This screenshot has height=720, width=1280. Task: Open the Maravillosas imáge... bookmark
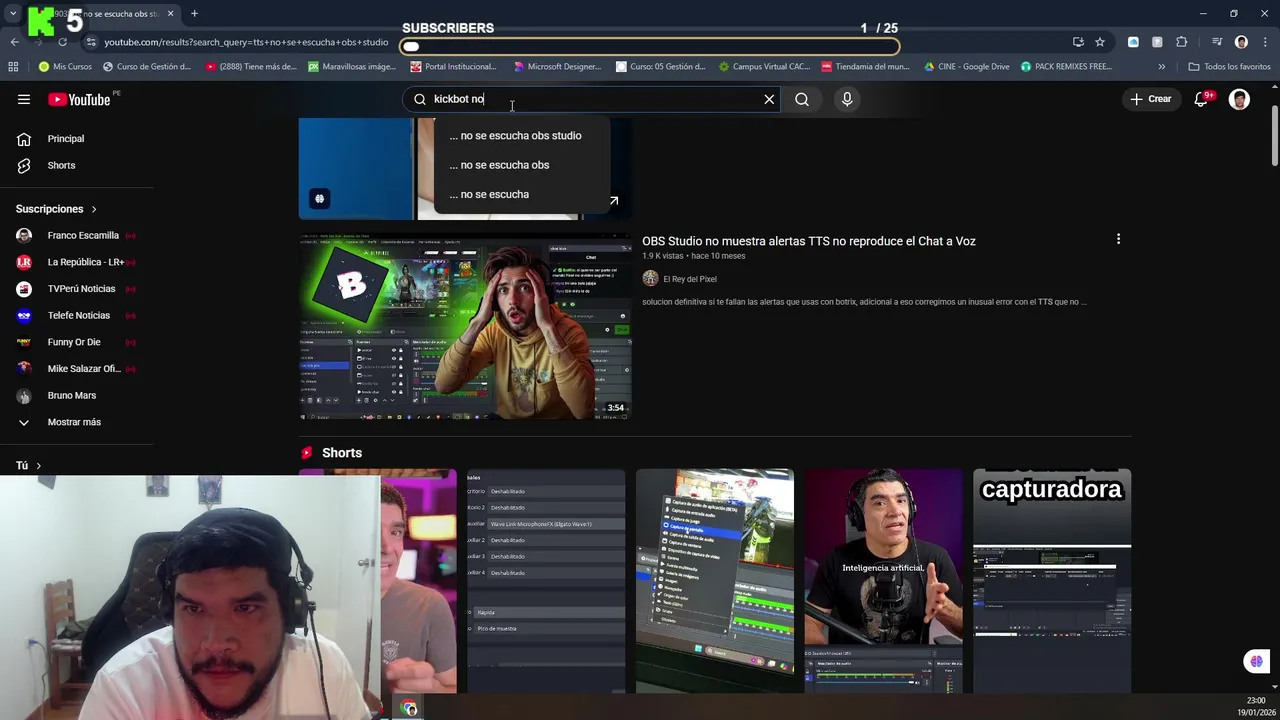[x=352, y=67]
